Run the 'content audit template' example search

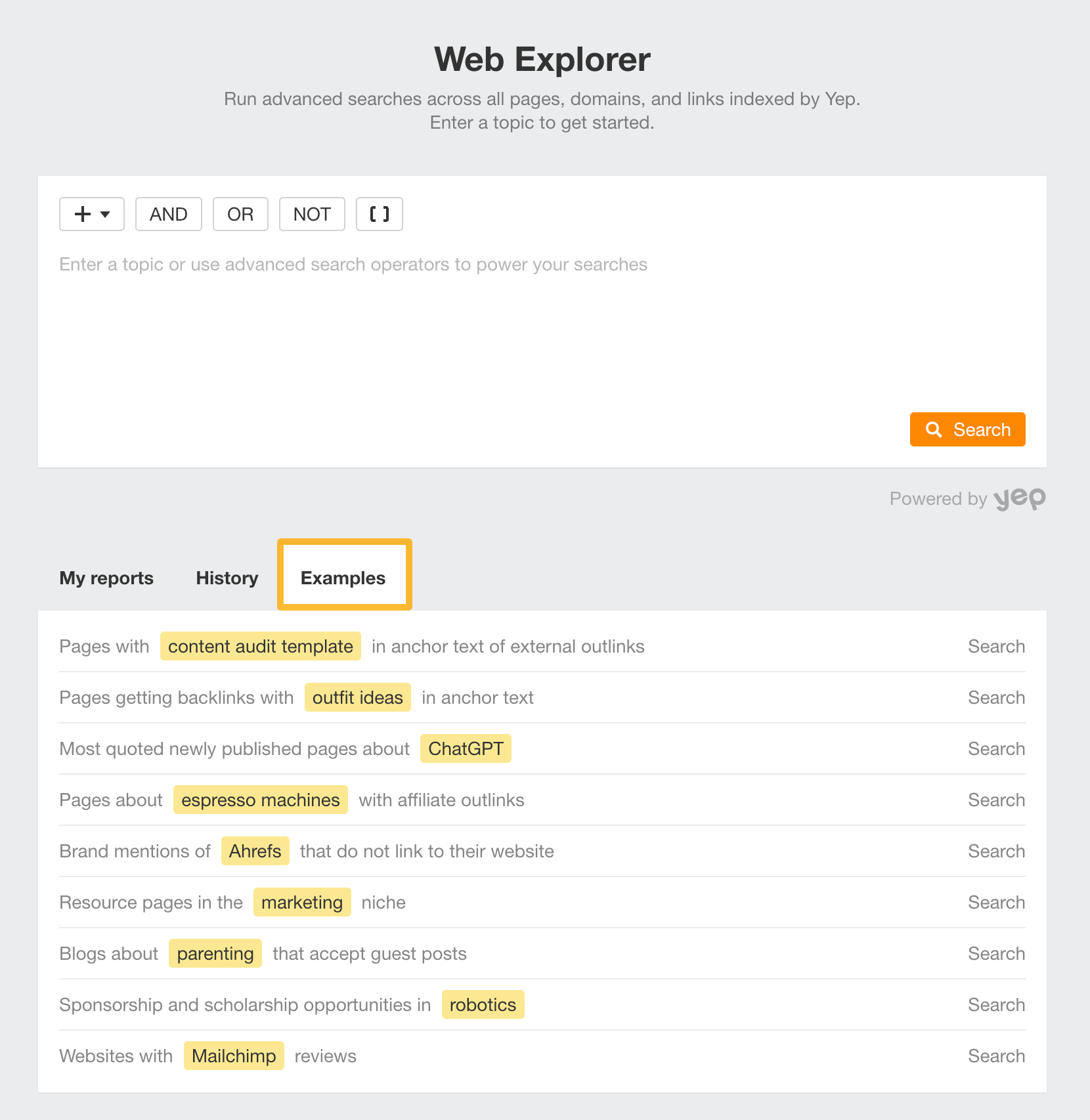tap(995, 646)
